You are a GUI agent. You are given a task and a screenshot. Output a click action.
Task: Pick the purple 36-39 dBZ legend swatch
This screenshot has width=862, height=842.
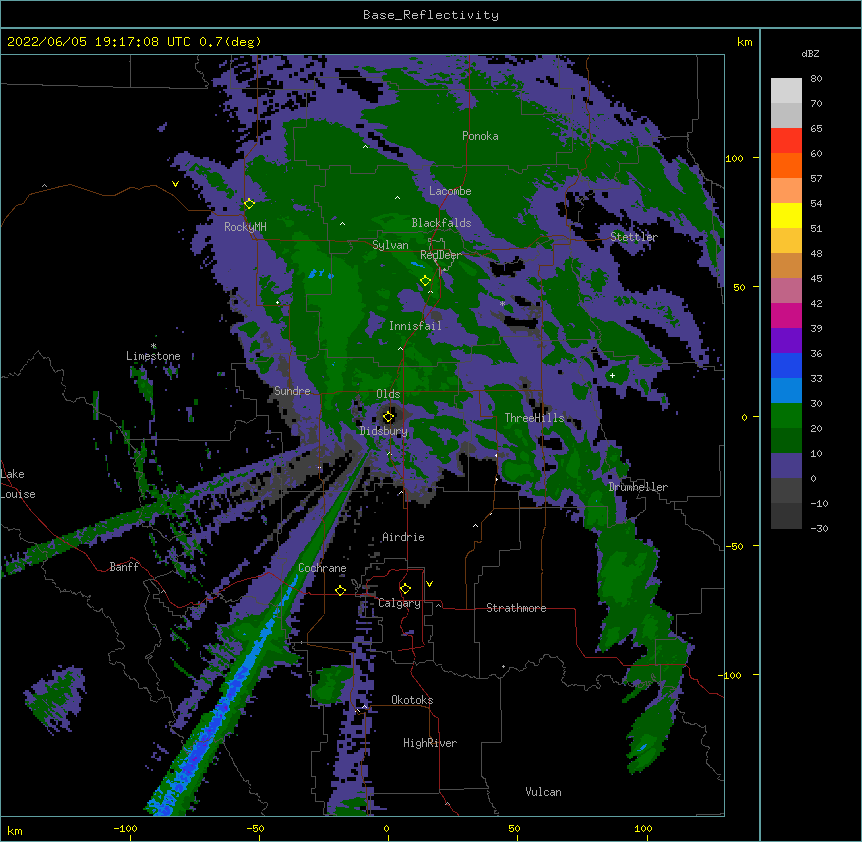pyautogui.click(x=786, y=341)
